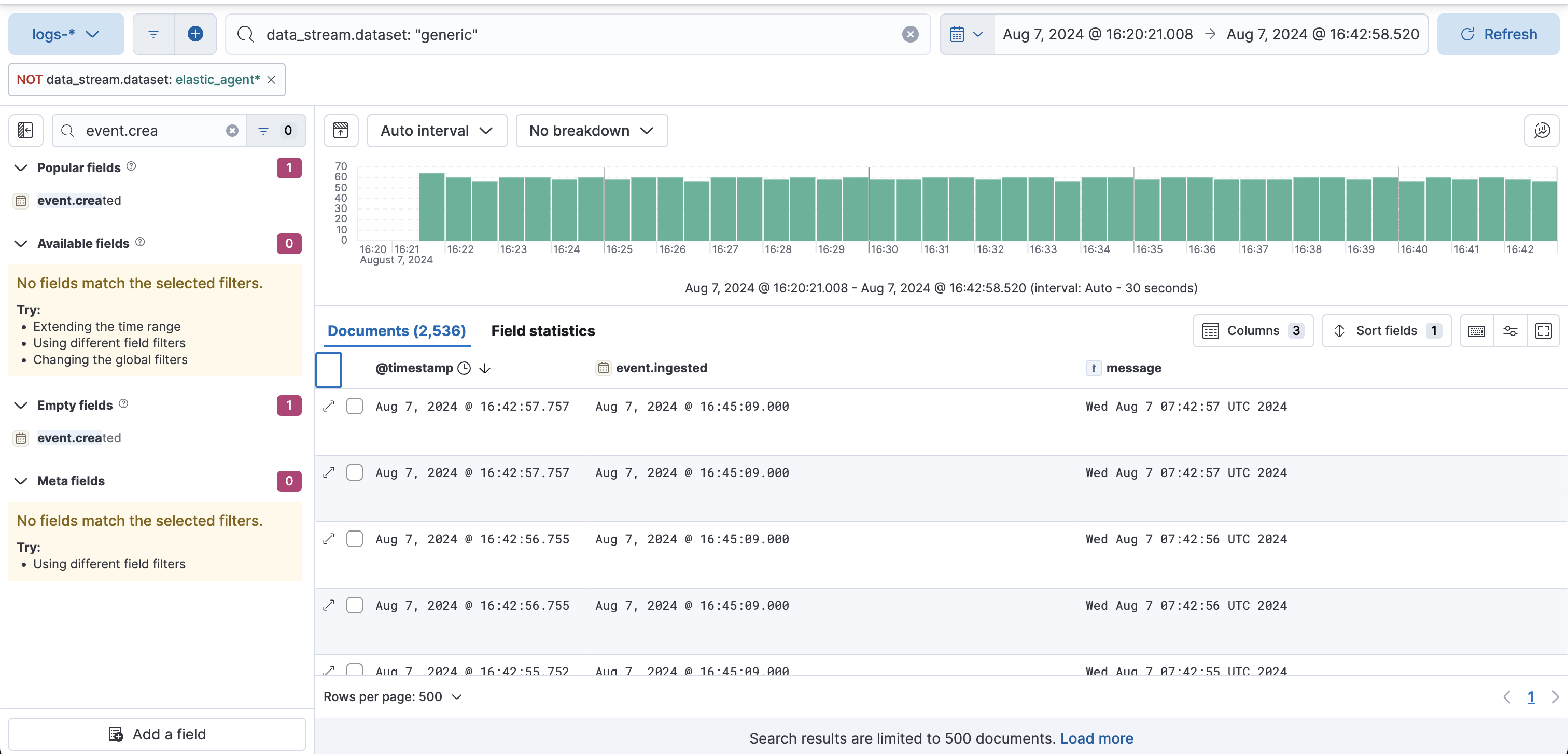Toggle select-all rows checkbox in header
1568x754 pixels.
pyautogui.click(x=329, y=369)
